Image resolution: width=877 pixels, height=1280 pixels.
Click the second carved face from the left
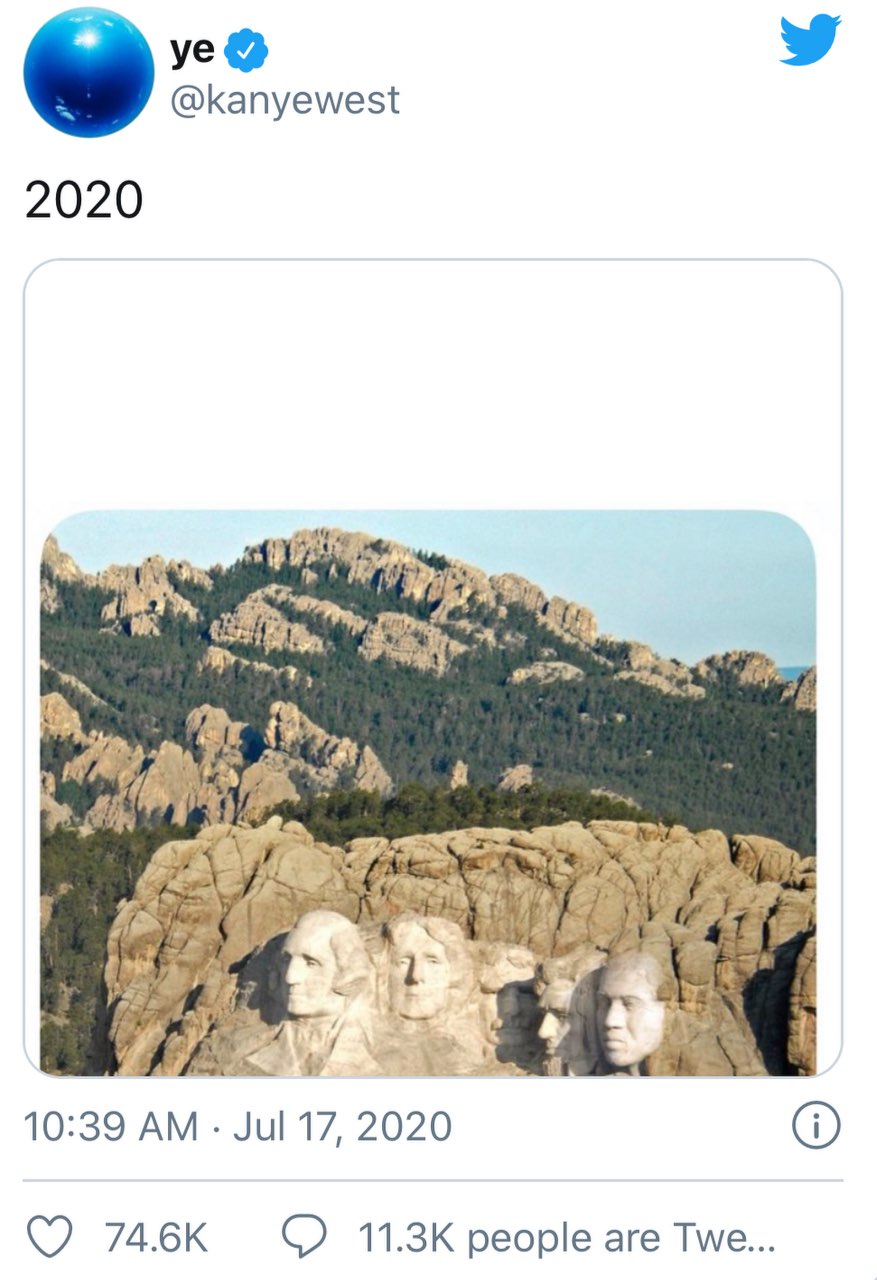point(420,965)
